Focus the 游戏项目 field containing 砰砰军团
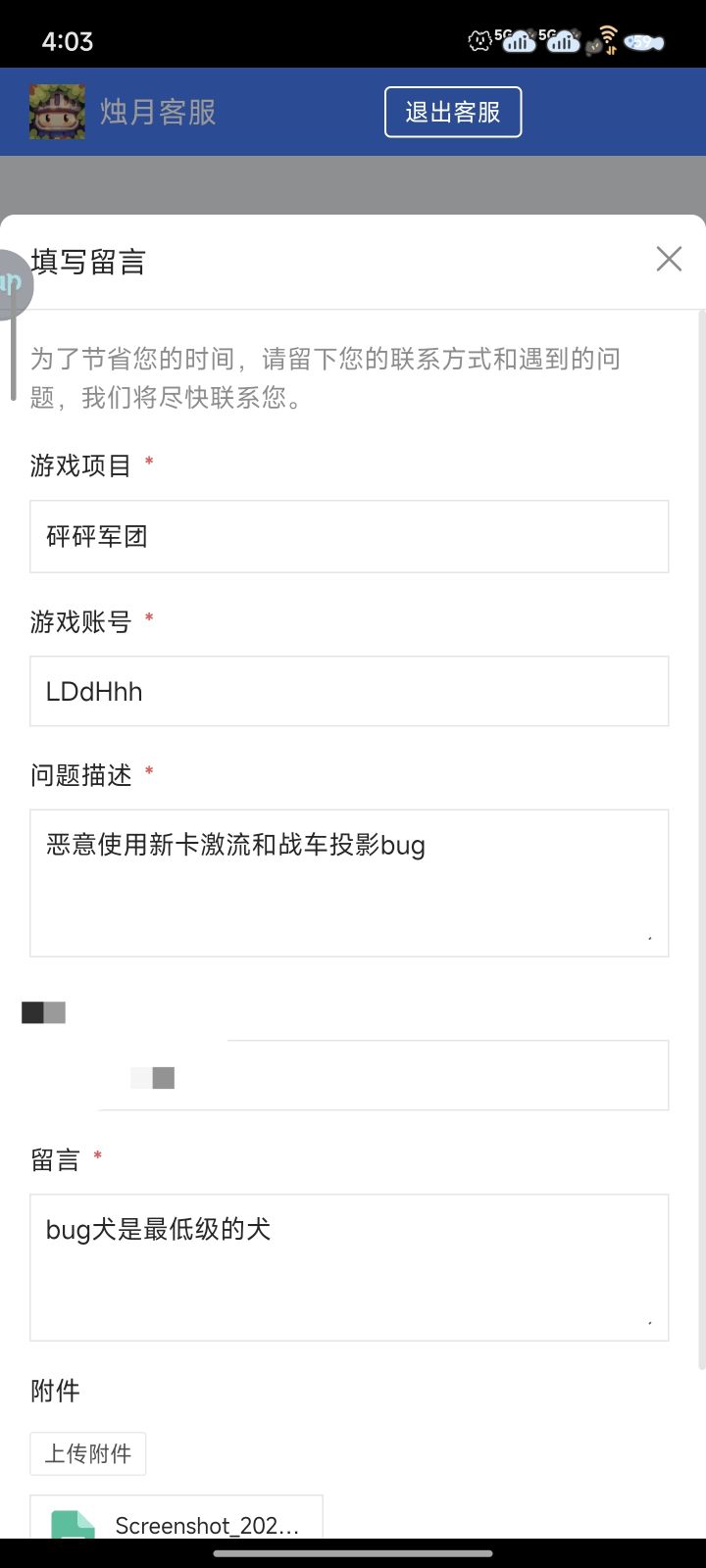The width and height of the screenshot is (706, 1568). pos(349,536)
